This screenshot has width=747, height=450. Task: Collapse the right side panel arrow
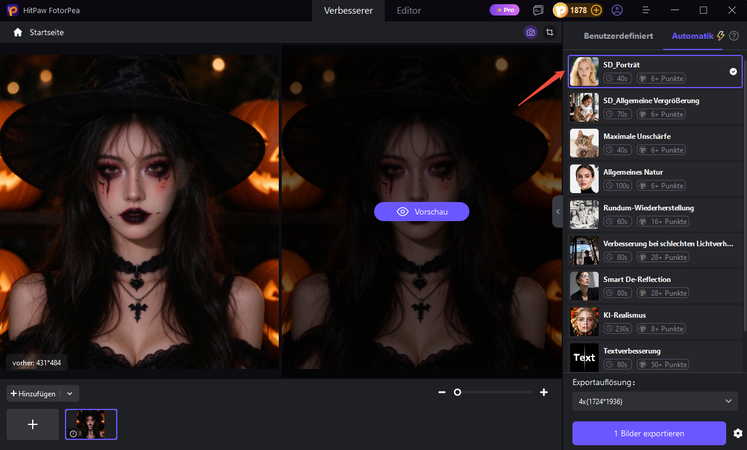[x=557, y=211]
